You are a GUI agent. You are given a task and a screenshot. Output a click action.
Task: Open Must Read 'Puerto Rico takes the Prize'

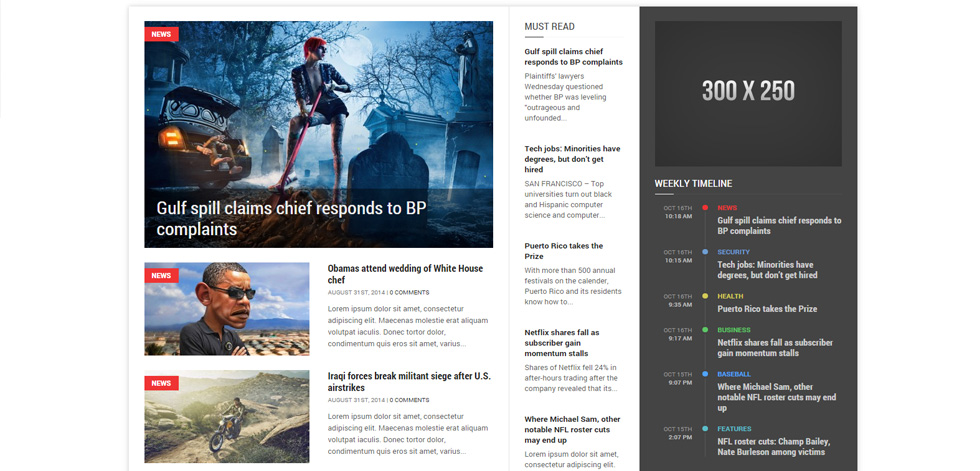pyautogui.click(x=564, y=251)
